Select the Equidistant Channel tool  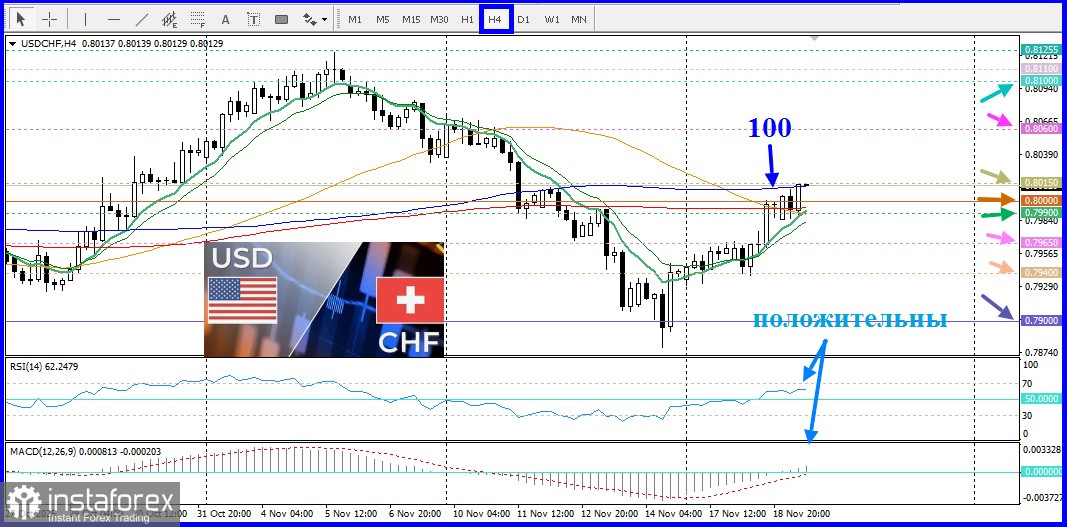click(x=169, y=19)
